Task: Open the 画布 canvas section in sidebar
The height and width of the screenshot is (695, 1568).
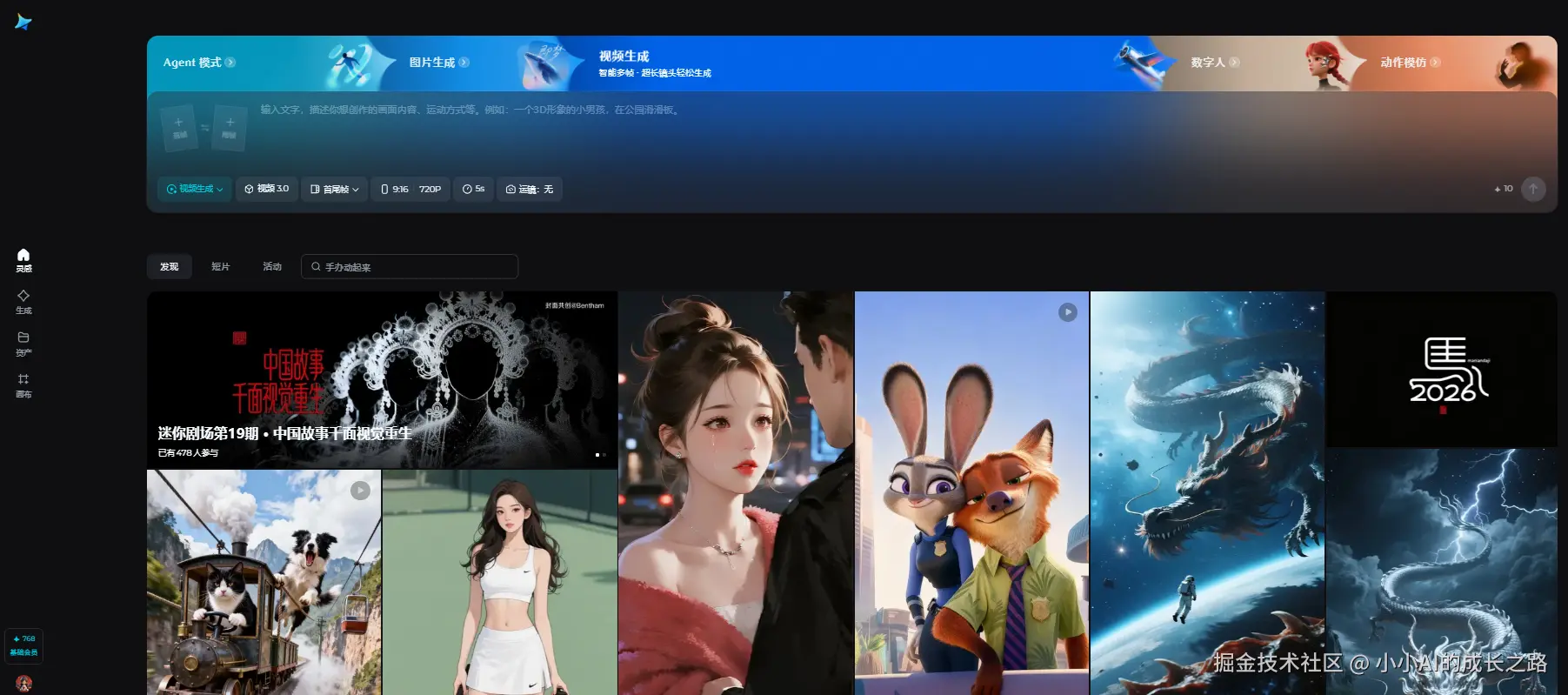Action: 23,385
